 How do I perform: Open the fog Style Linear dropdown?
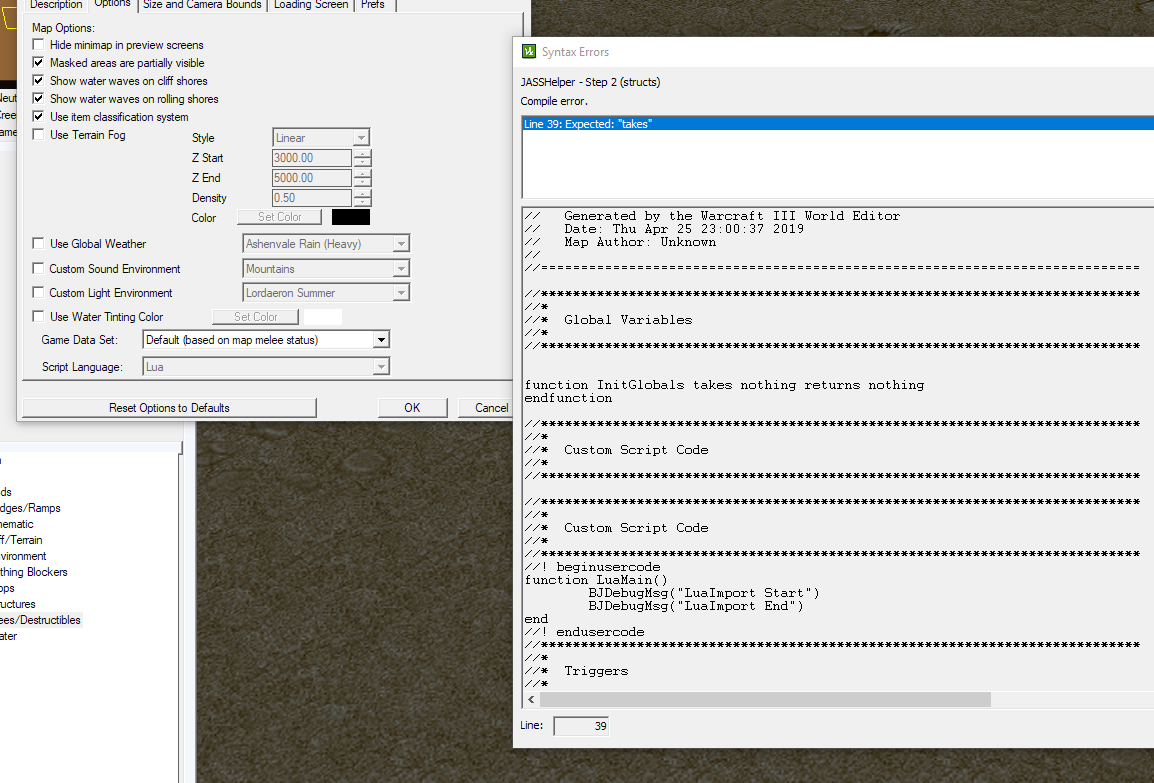click(x=321, y=138)
